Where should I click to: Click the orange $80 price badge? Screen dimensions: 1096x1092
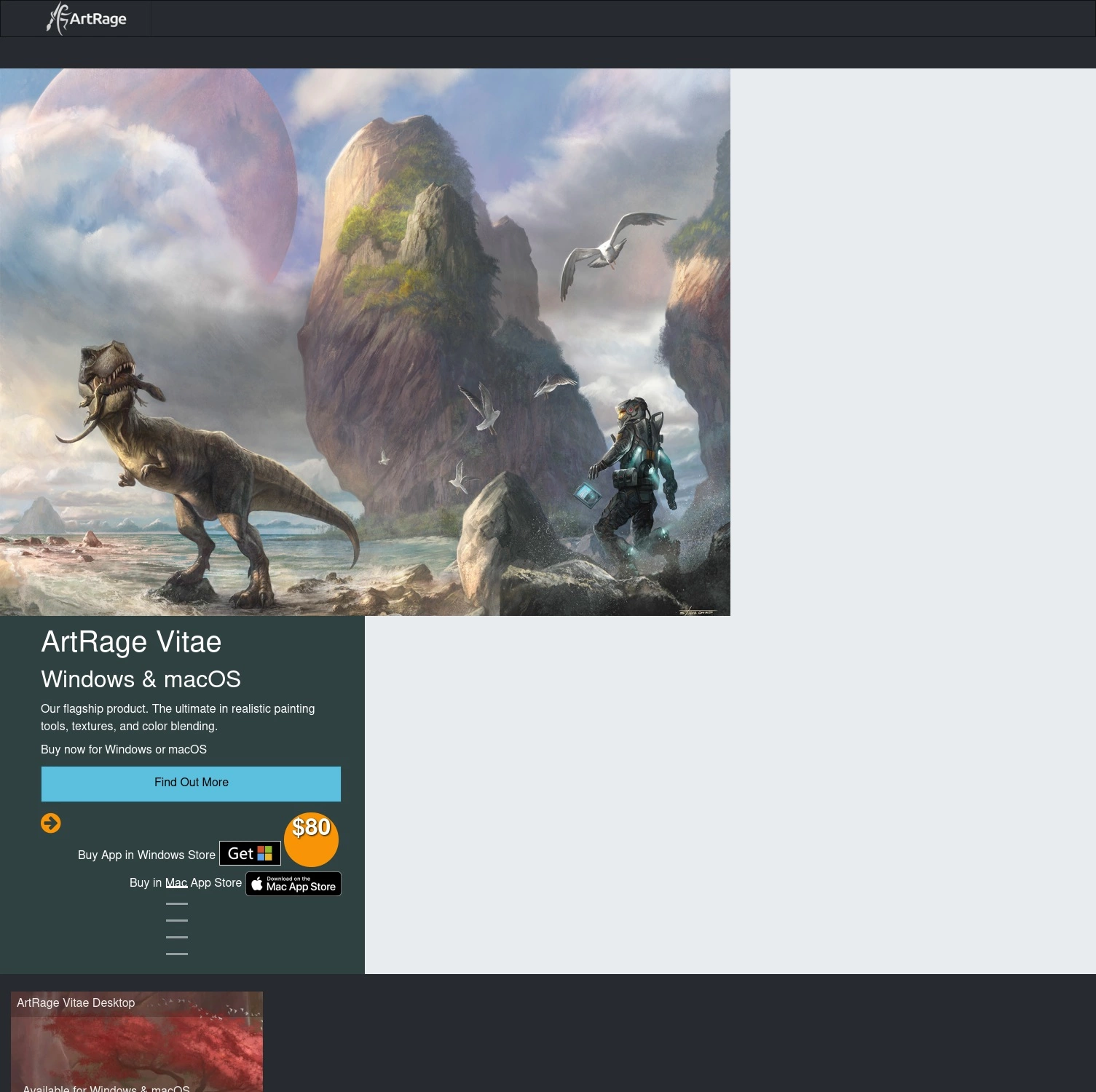click(x=311, y=839)
